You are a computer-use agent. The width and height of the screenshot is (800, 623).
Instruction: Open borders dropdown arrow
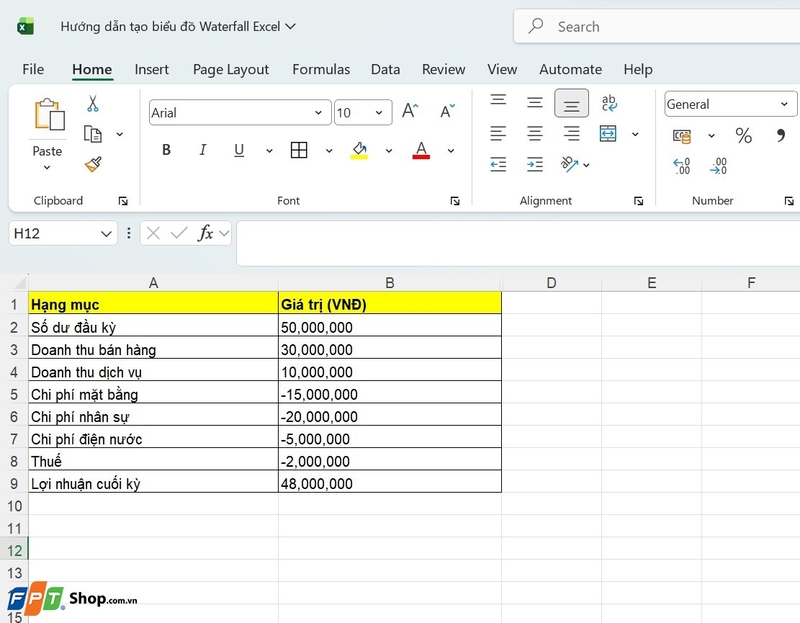(329, 151)
